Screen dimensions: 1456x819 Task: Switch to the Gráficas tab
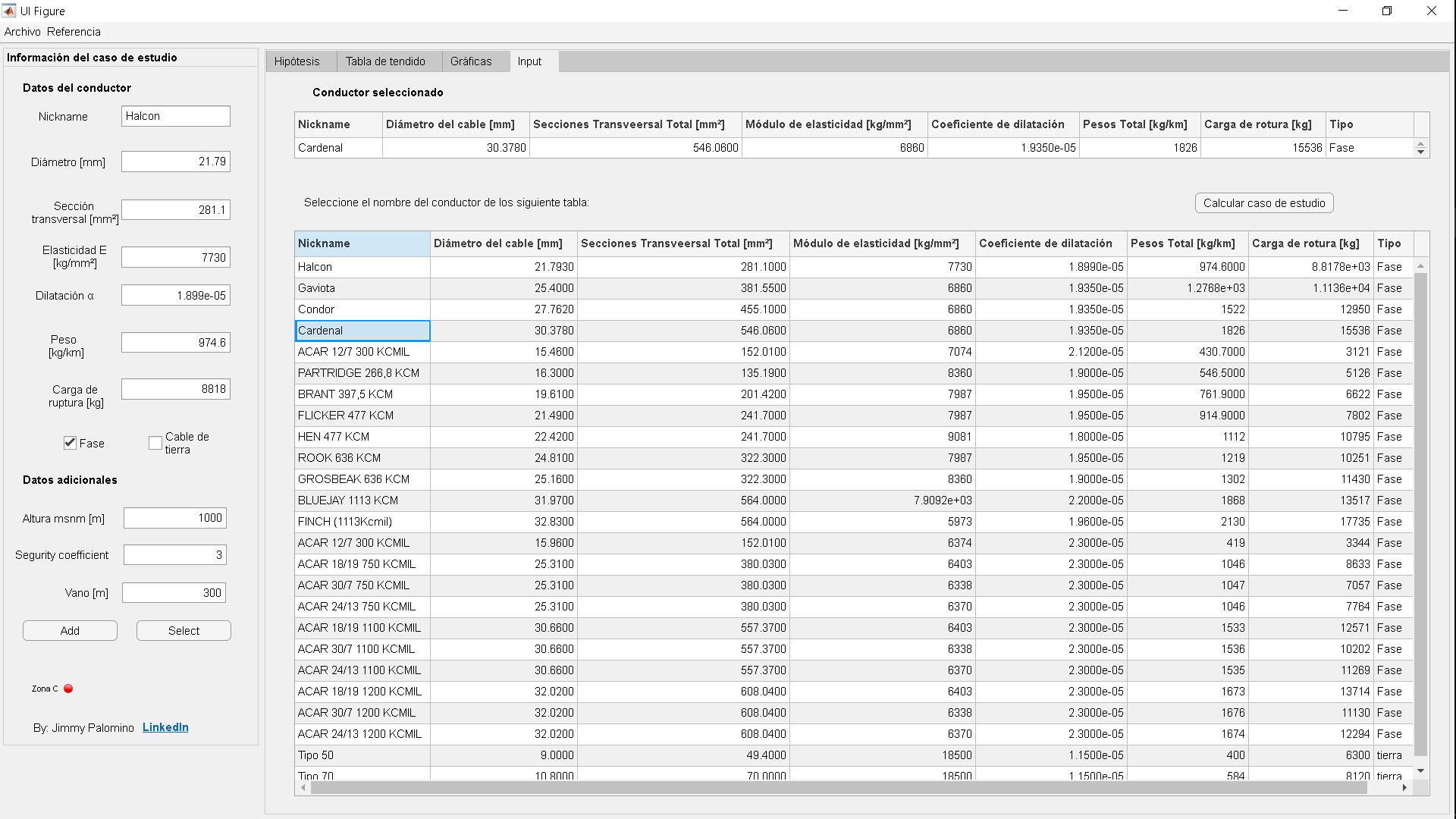[471, 61]
